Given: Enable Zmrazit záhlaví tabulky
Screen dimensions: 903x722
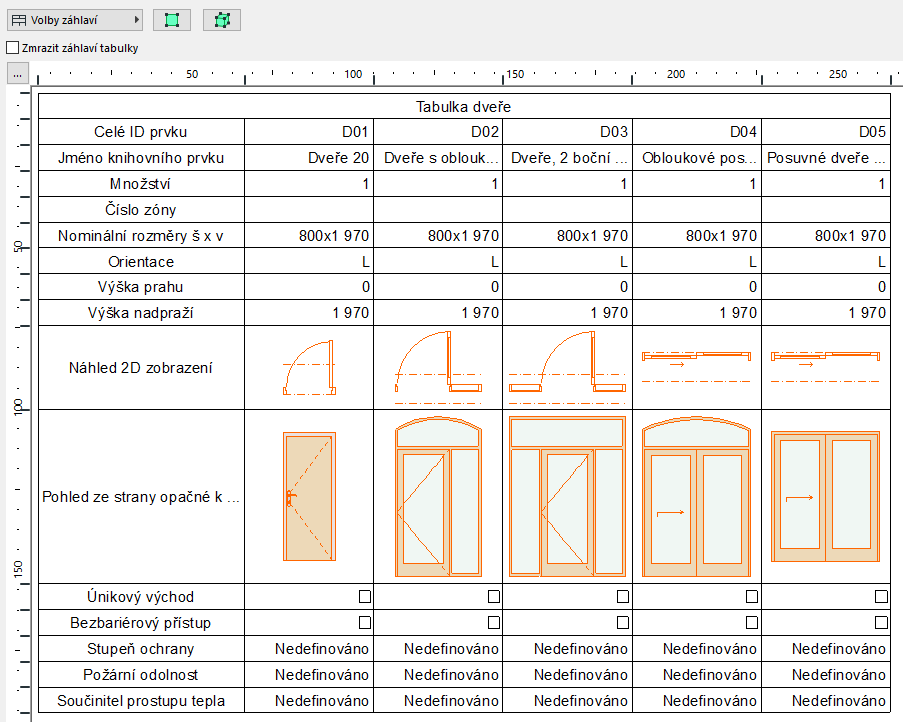Looking at the screenshot, I should 11,46.
